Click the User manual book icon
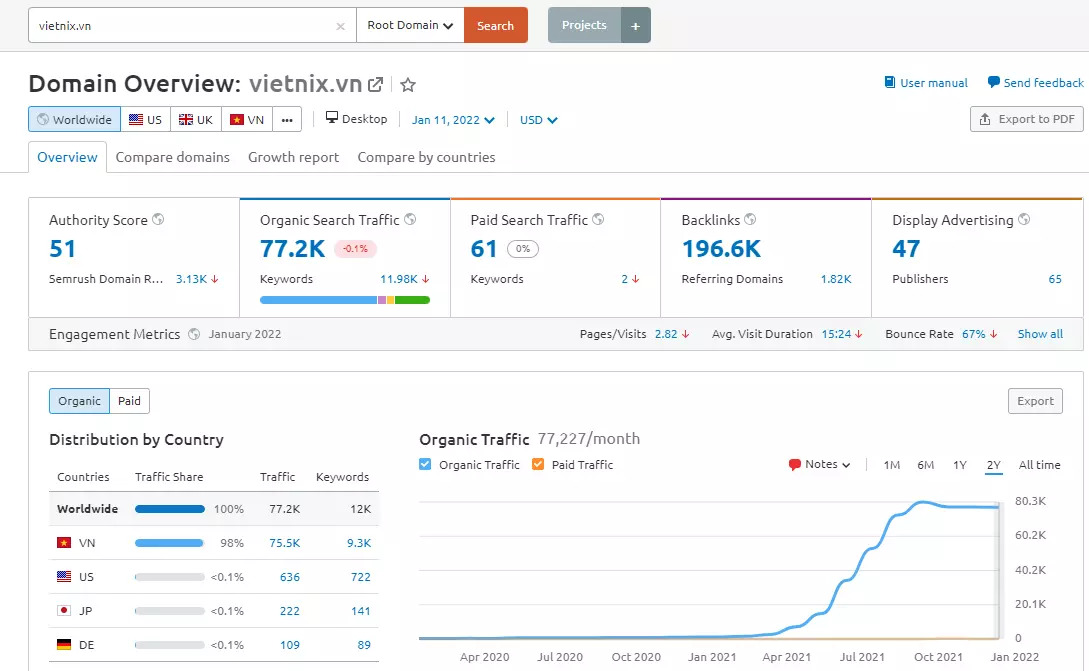 click(x=889, y=83)
